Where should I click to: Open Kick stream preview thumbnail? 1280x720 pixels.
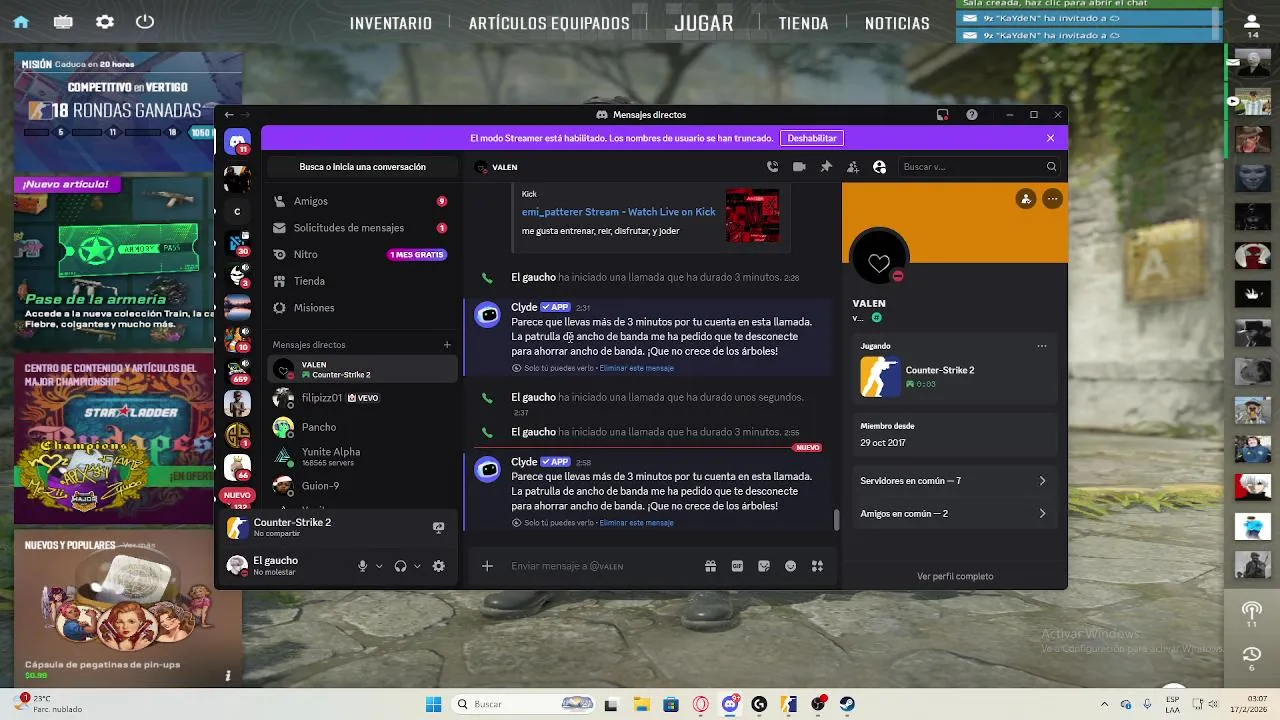[x=752, y=215]
